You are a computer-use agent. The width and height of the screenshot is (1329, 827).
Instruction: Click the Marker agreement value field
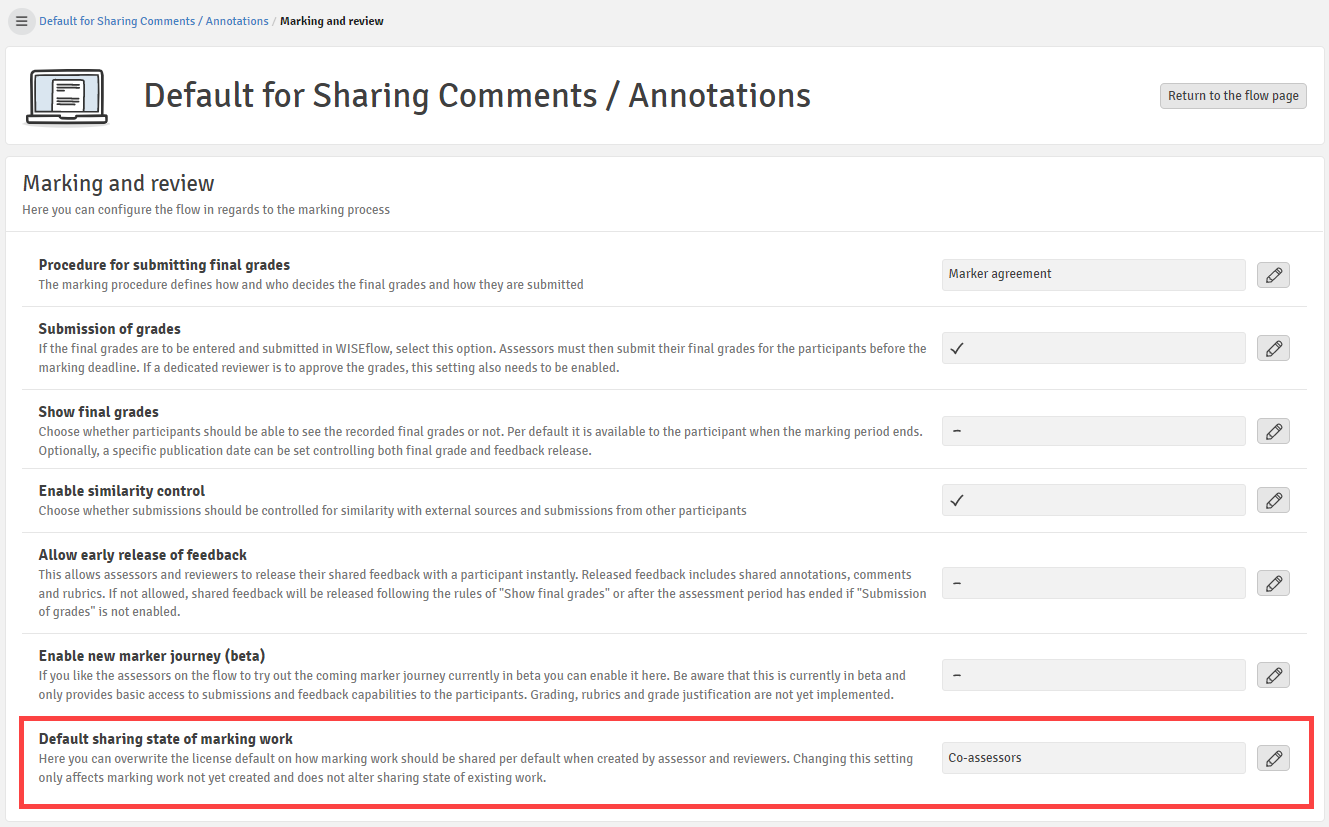[x=1094, y=275]
